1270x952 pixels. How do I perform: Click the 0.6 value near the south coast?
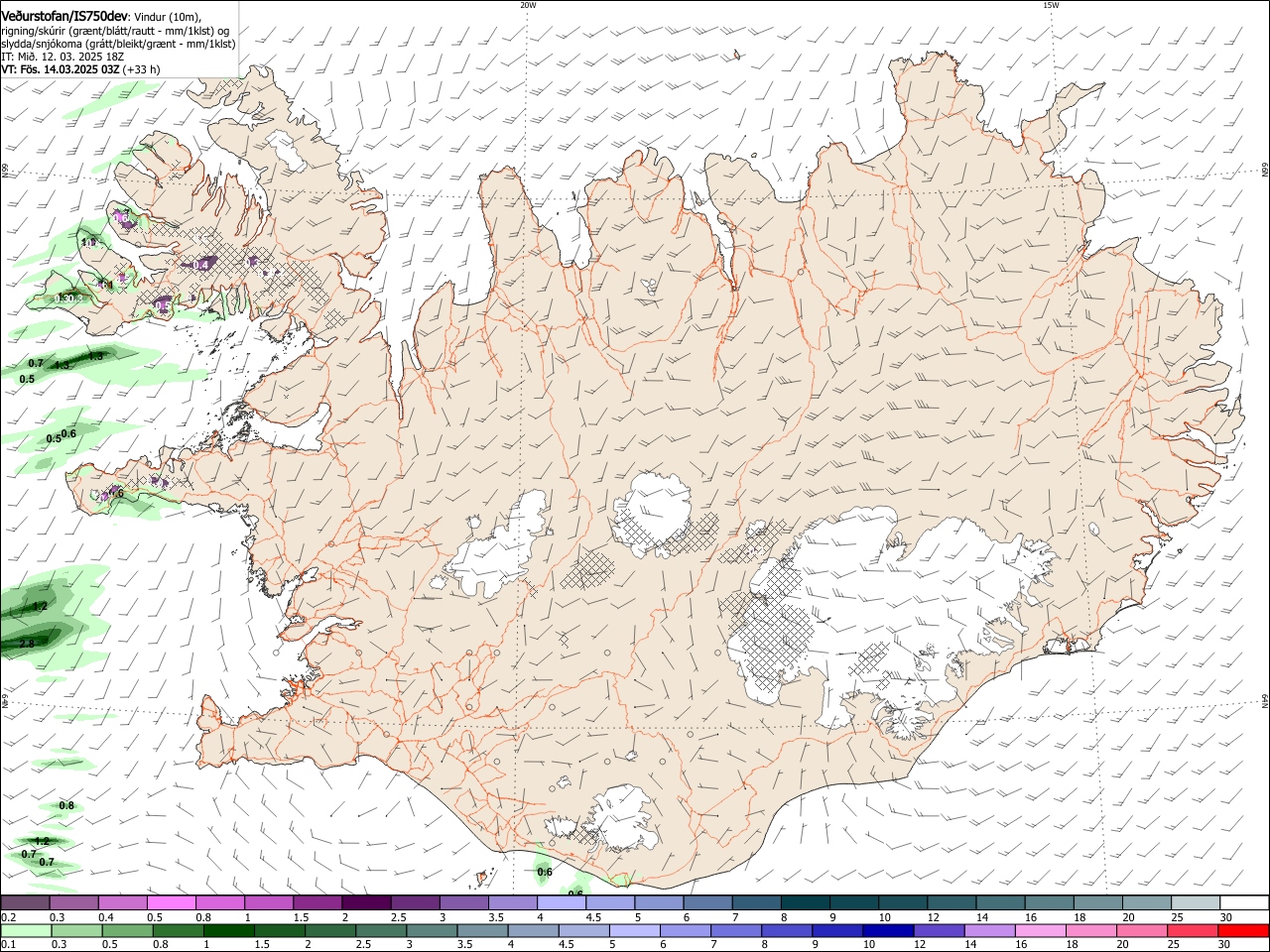[x=545, y=873]
